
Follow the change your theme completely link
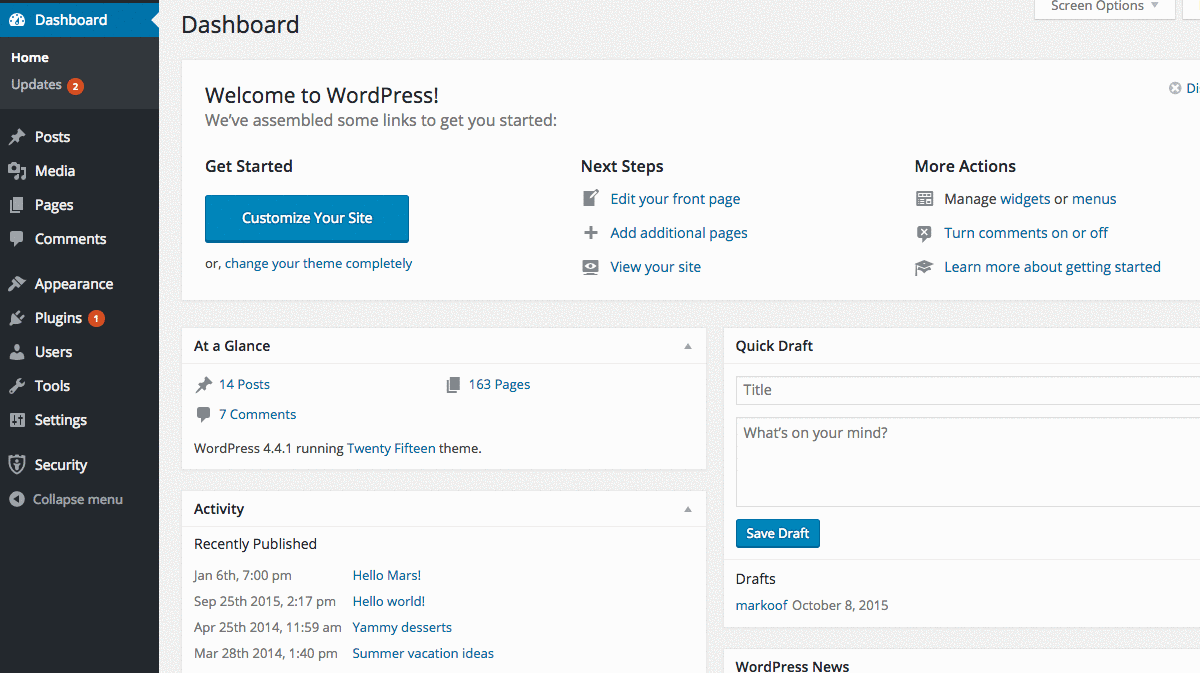pyautogui.click(x=318, y=263)
